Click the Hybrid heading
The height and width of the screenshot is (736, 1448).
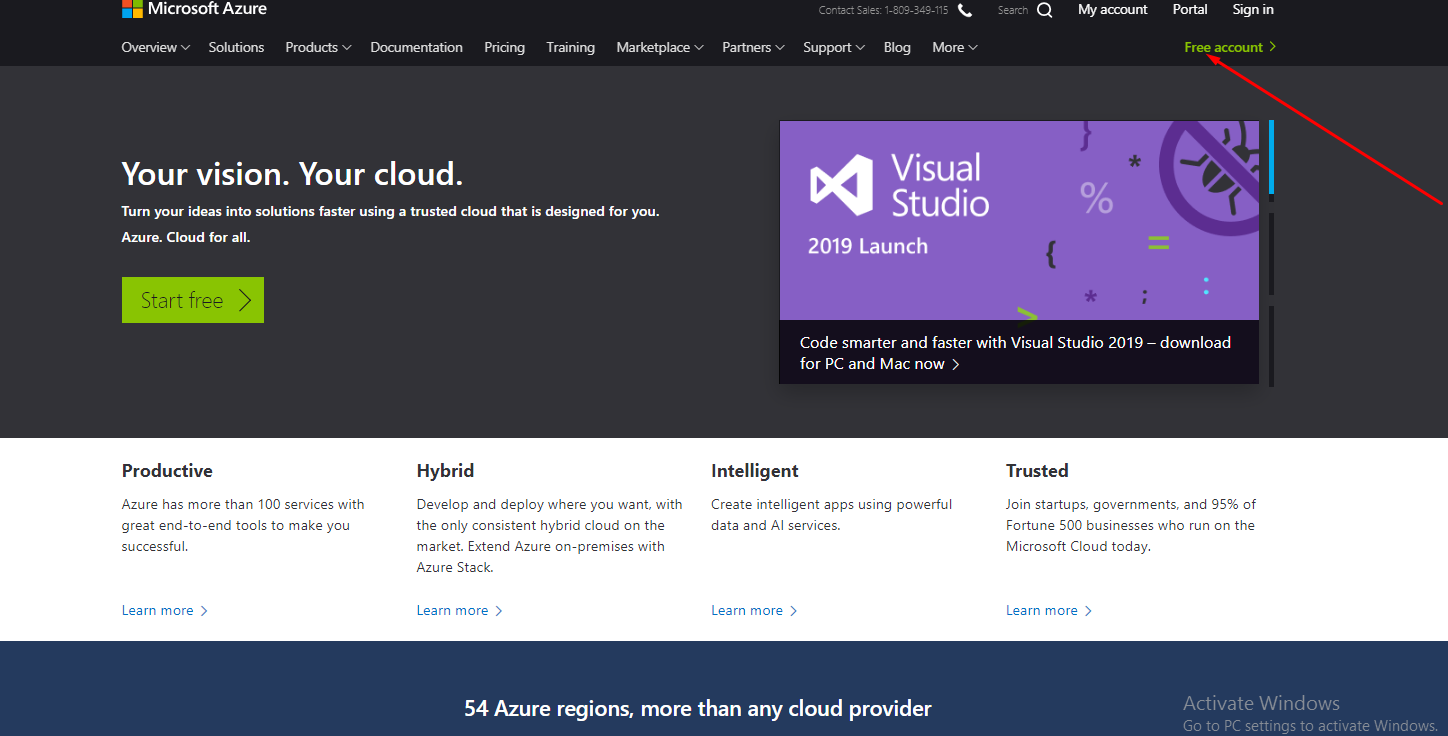445,471
